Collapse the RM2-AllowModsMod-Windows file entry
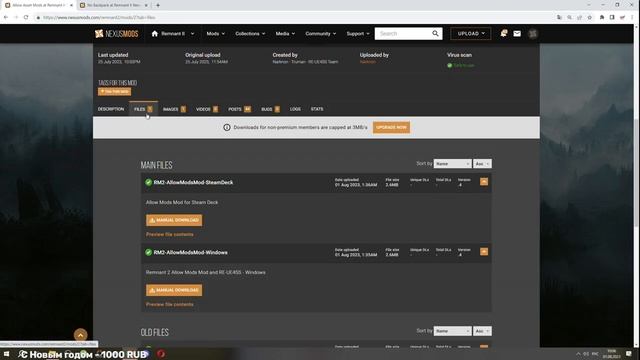Viewport: 640px width, 360px height. pos(484,252)
